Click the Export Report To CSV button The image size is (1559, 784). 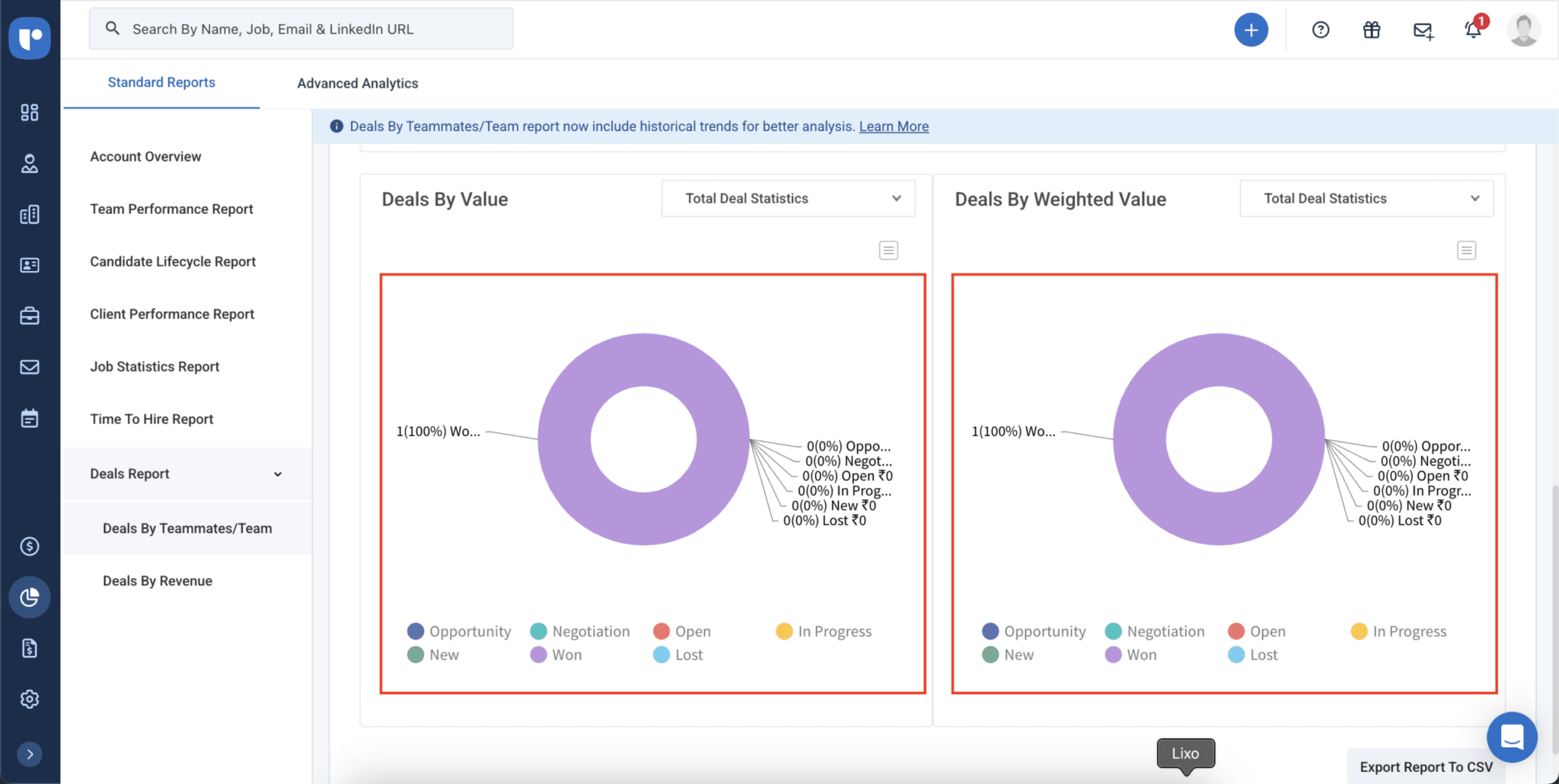tap(1426, 766)
